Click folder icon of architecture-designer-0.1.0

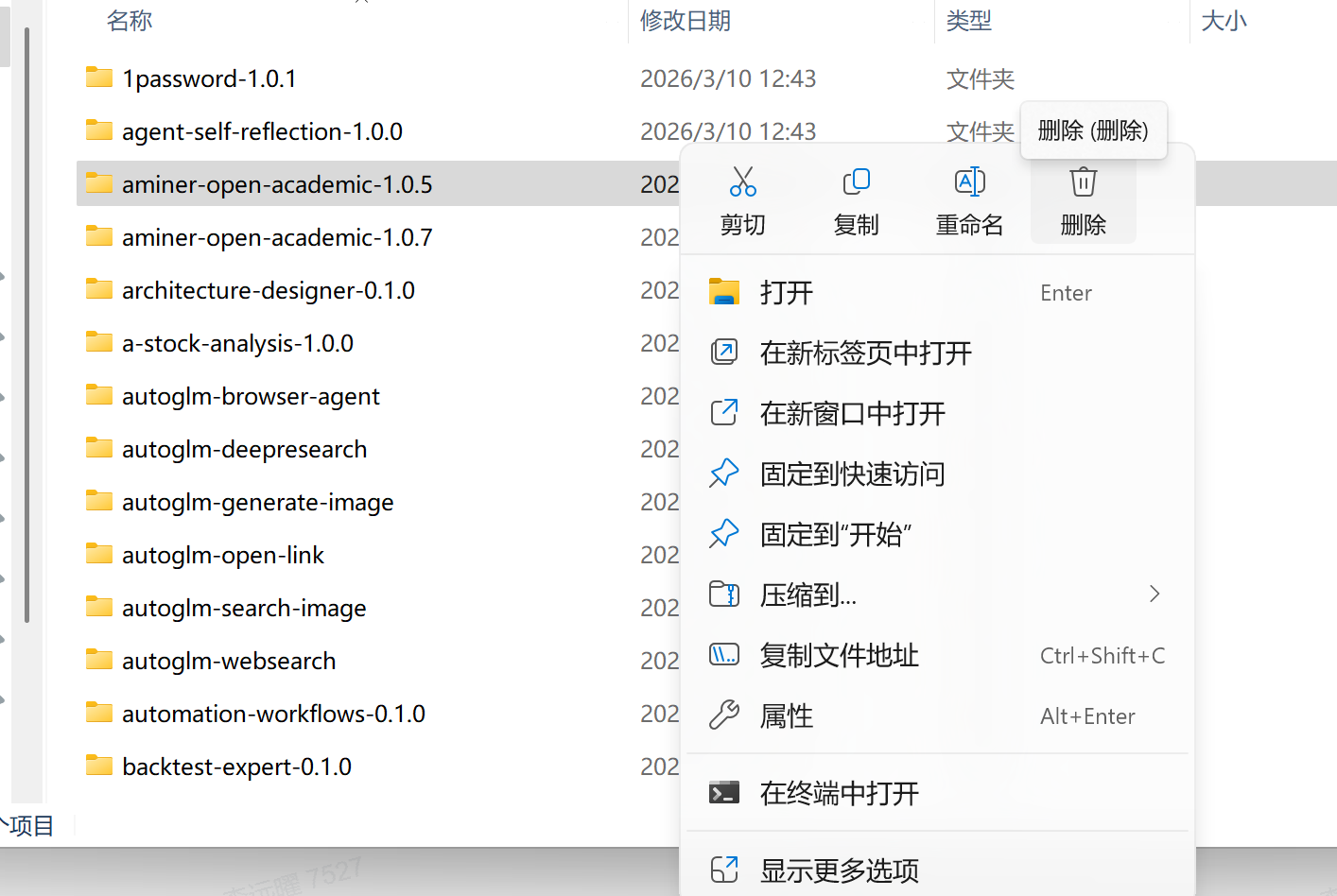[99, 288]
